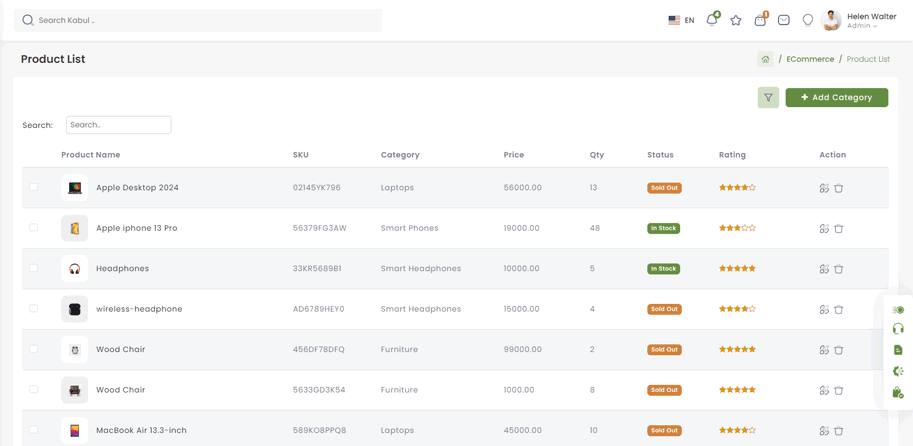Screen dimensions: 913x446
Task: Sort by Status column header
Action: (x=660, y=155)
